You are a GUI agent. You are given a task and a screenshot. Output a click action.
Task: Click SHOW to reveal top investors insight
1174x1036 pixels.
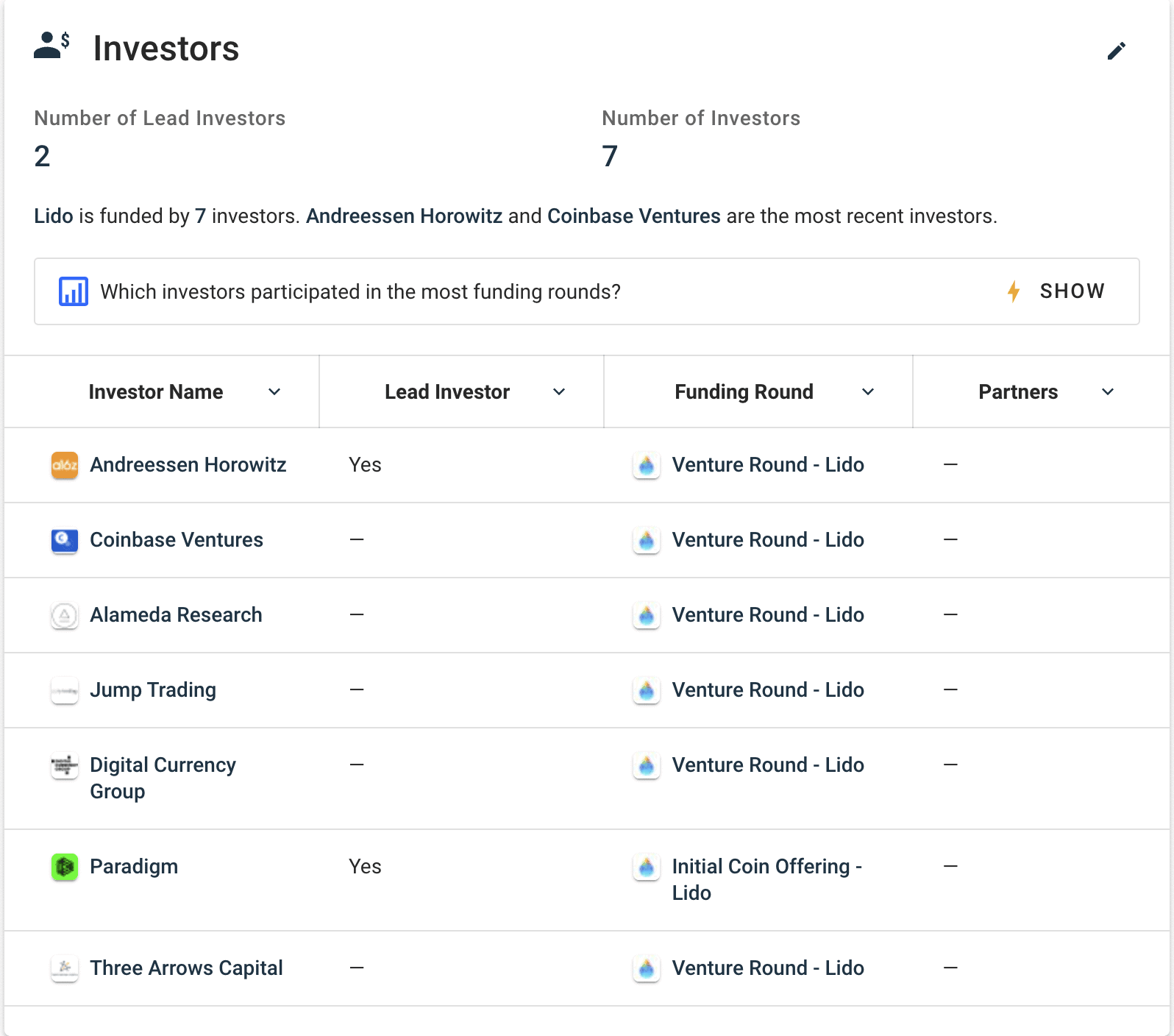coord(1072,291)
